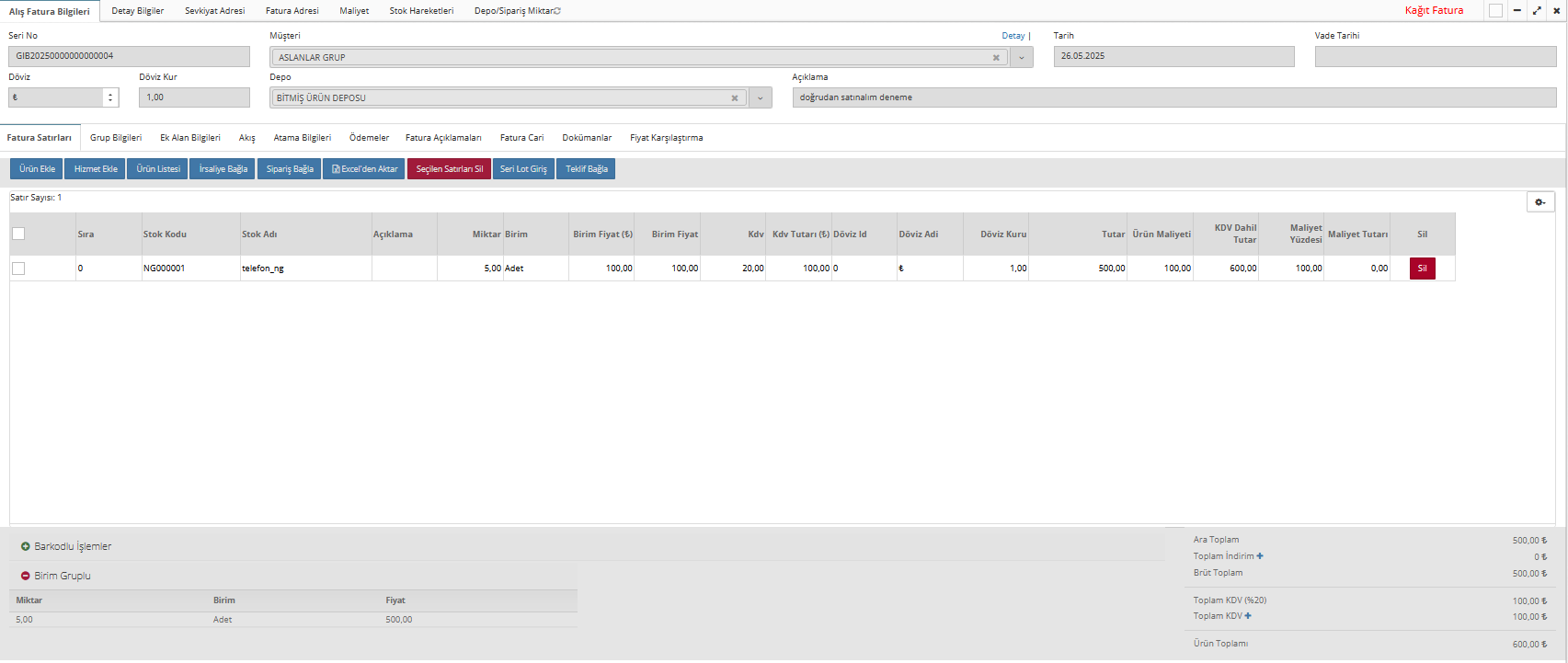Tick the select-all checkbox in grid header
This screenshot has height=663, width=1568.
point(18,234)
